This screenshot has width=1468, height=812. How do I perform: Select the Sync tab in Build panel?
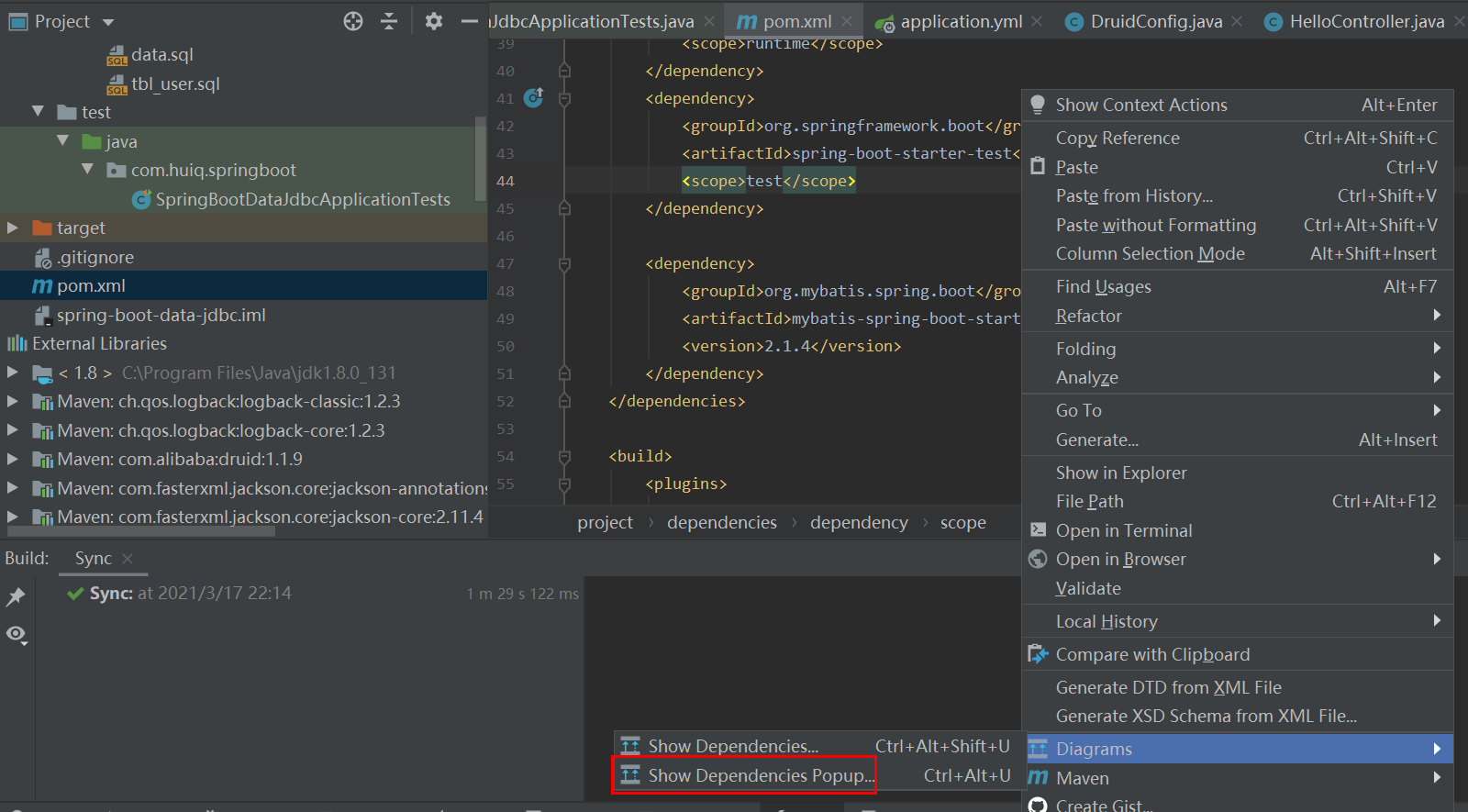tap(93, 559)
